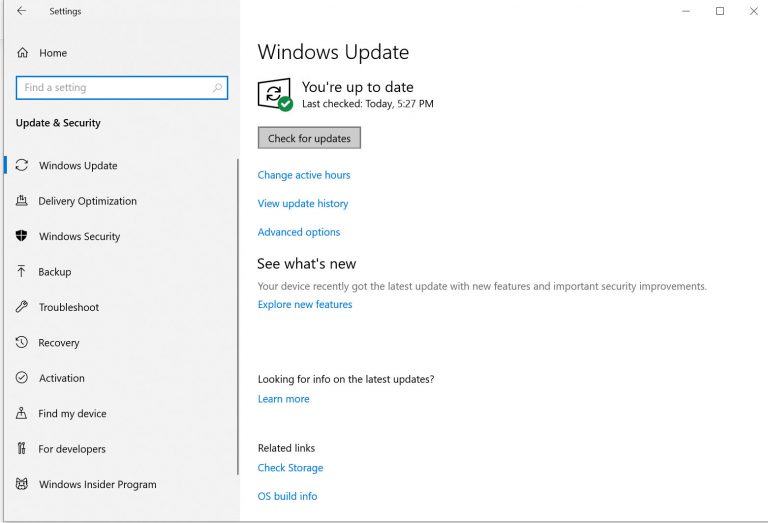Minimize the Settings window
Screen dimensions: 768x523
pos(686,11)
